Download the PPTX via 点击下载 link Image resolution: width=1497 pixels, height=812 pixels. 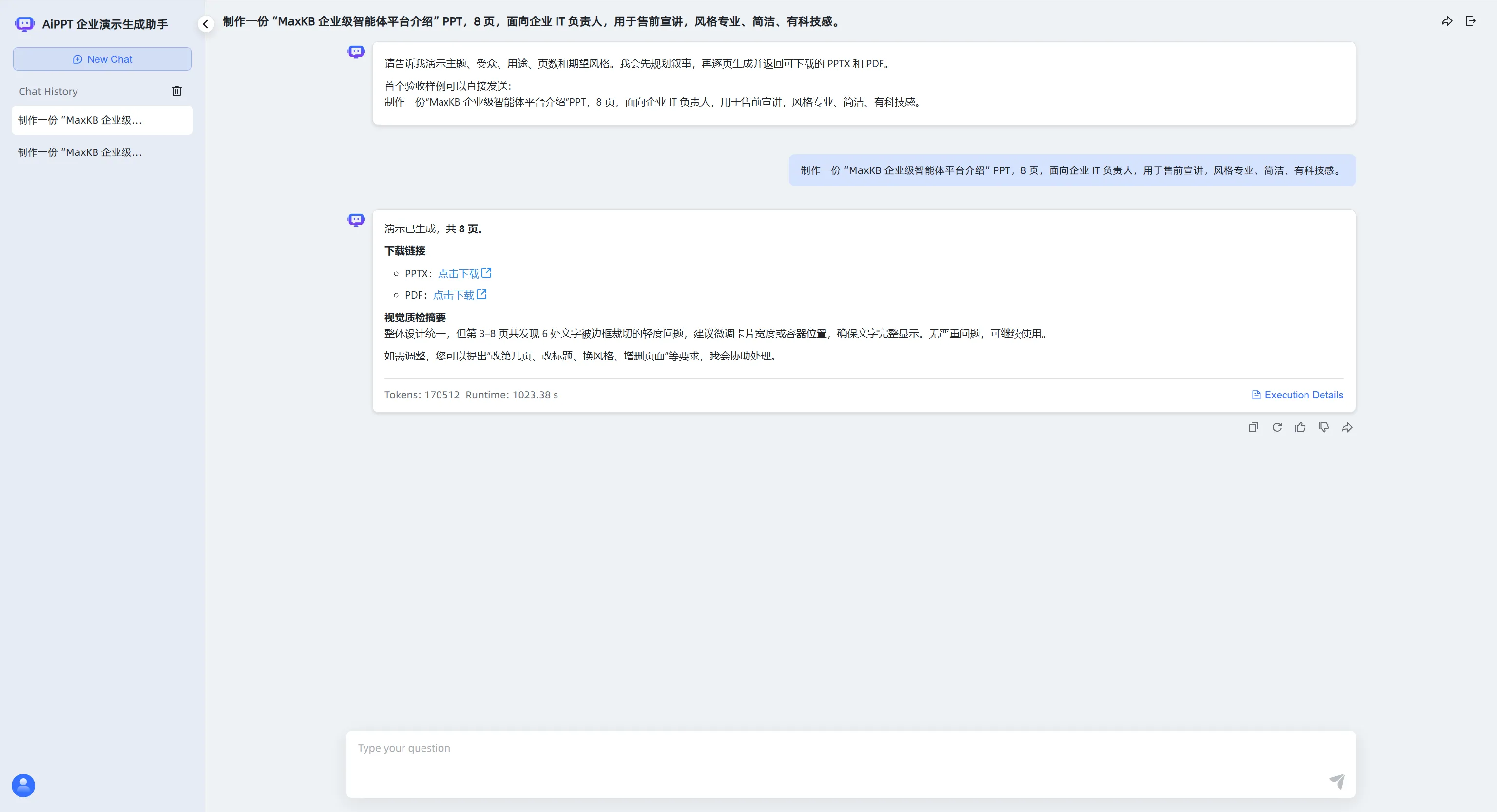click(x=464, y=273)
